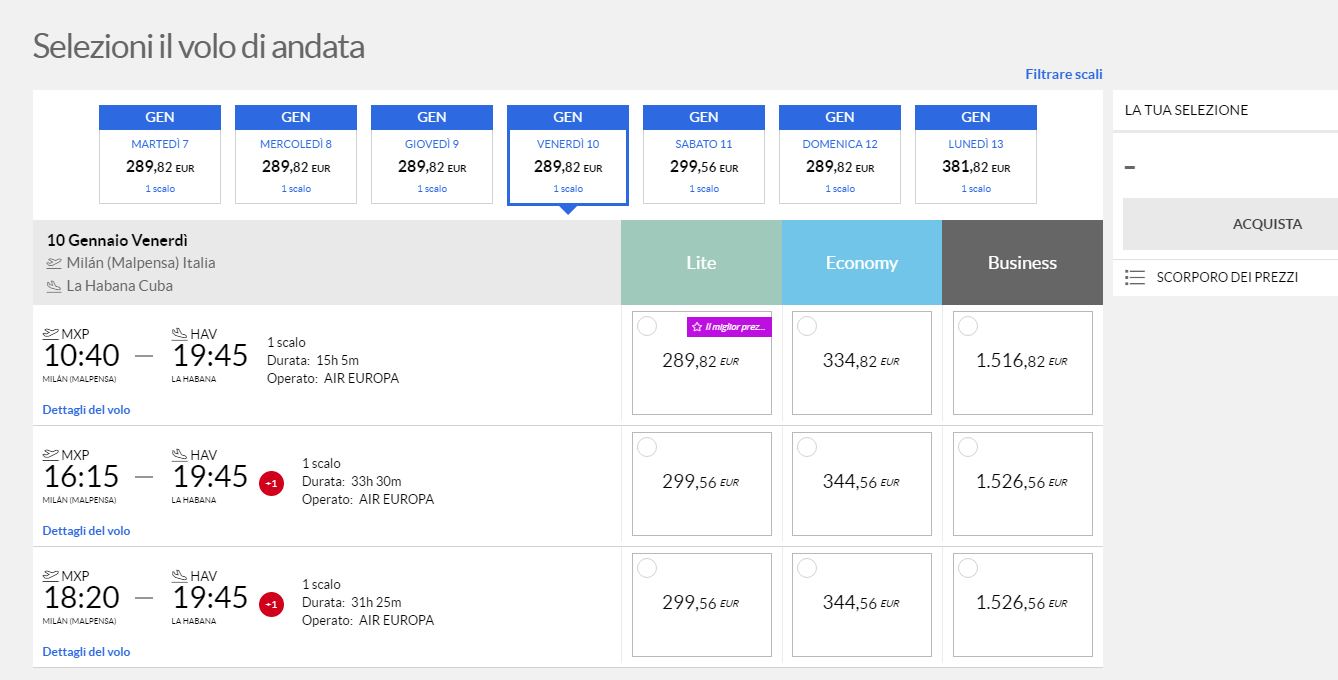Select Economy fare 334,82 EUR radio button
Screen dimensions: 1338x680
(x=807, y=326)
